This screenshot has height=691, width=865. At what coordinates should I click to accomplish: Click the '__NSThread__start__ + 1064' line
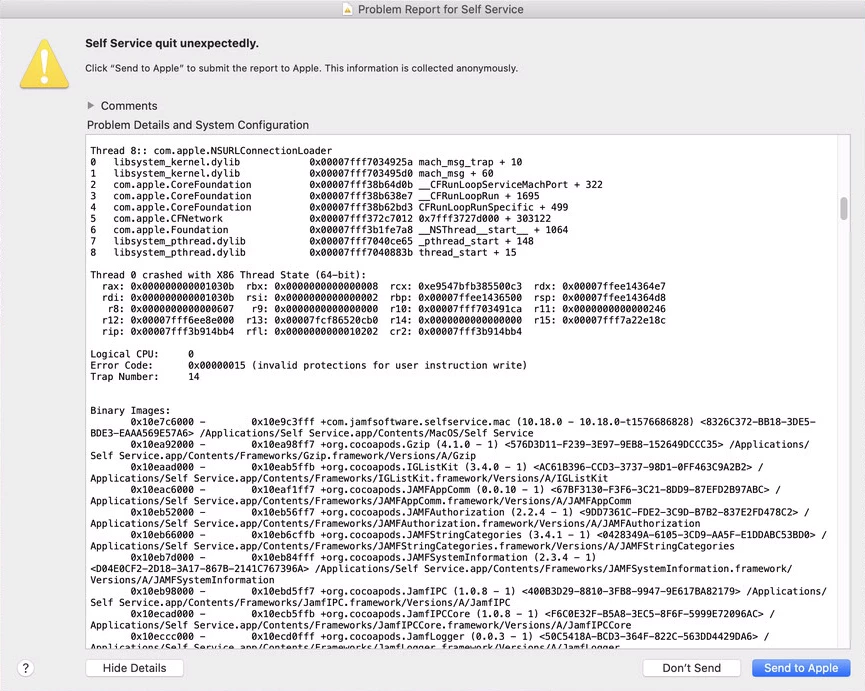(x=329, y=230)
